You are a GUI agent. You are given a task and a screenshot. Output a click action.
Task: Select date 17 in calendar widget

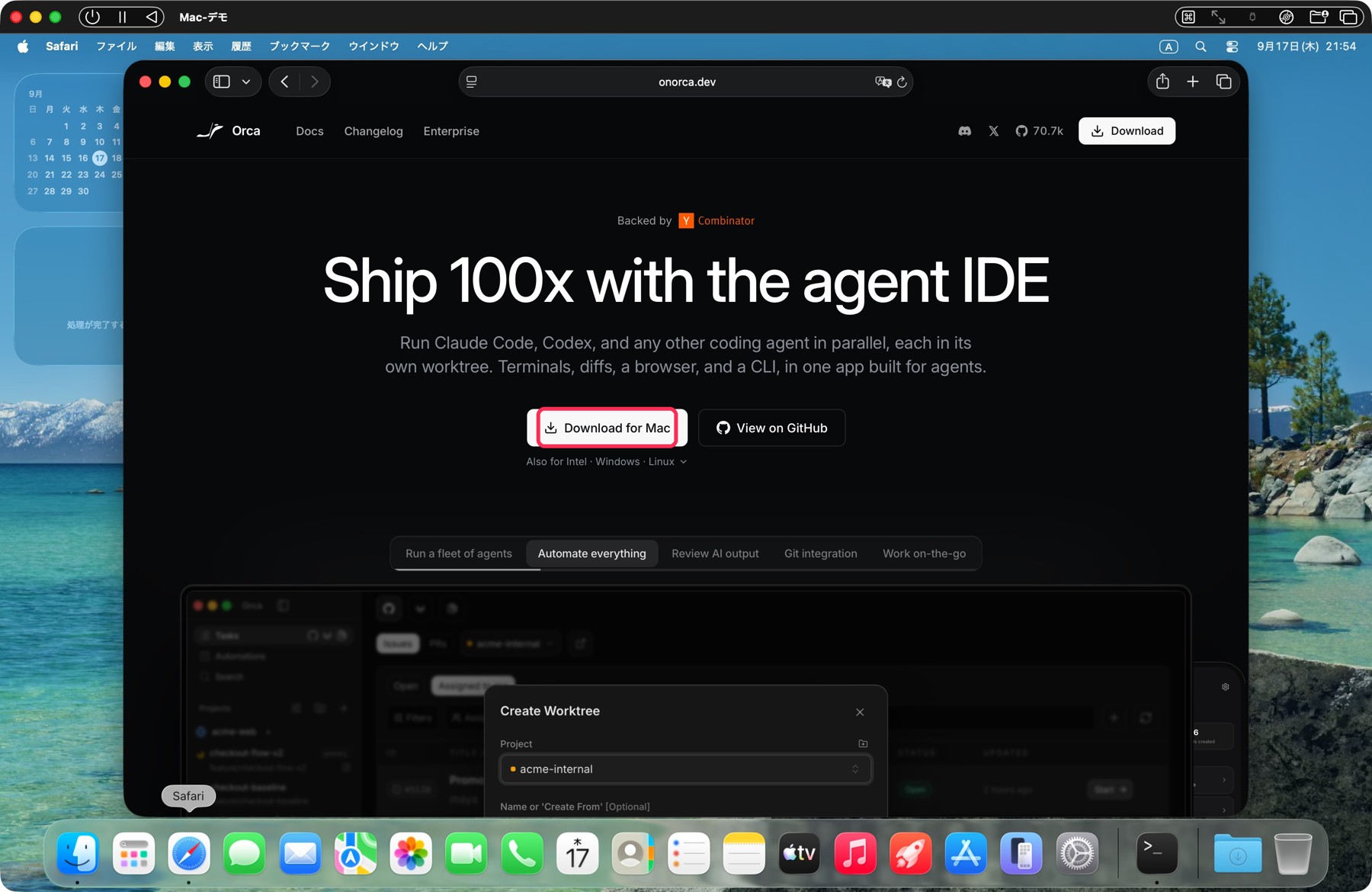click(100, 158)
